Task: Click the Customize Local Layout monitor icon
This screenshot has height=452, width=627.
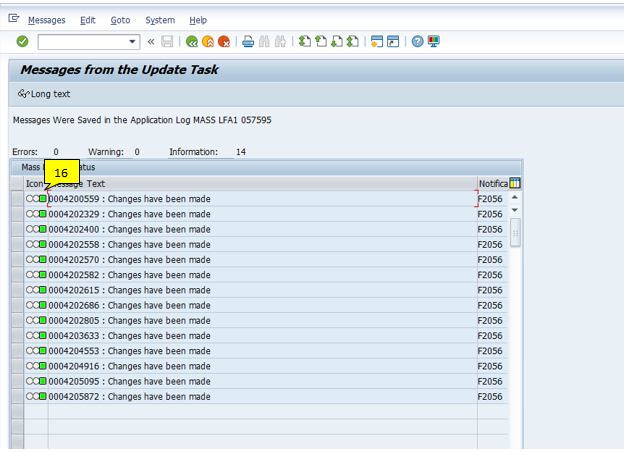Action: pyautogui.click(x=433, y=42)
